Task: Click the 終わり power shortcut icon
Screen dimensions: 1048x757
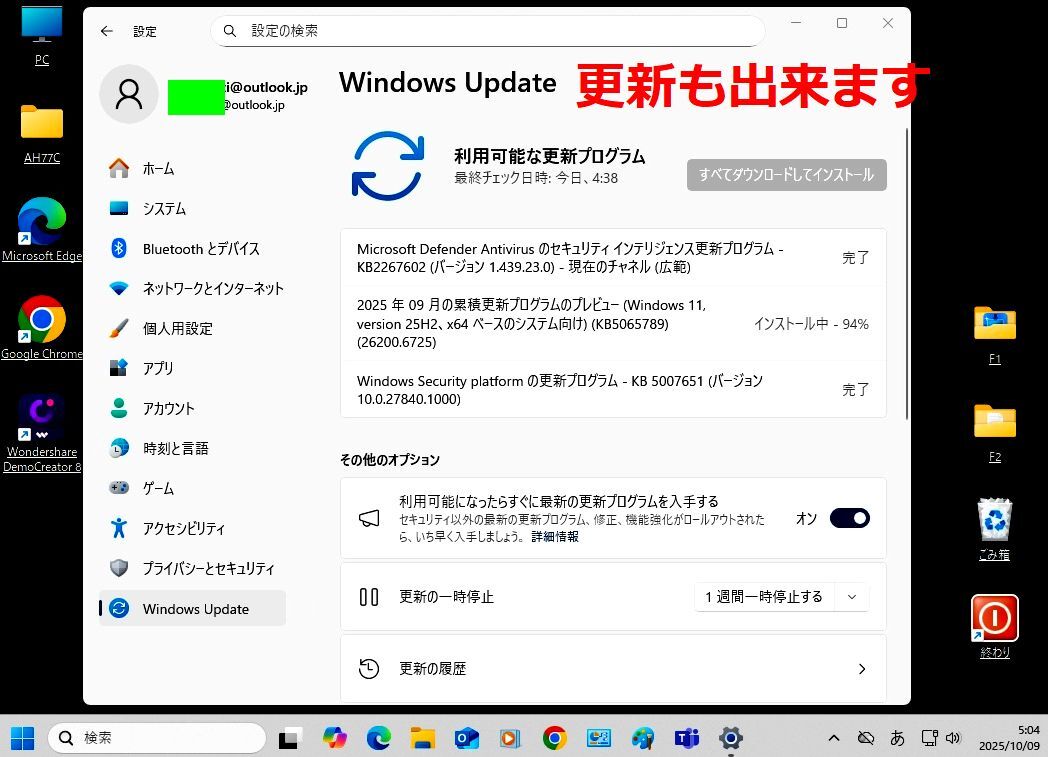Action: 995,626
